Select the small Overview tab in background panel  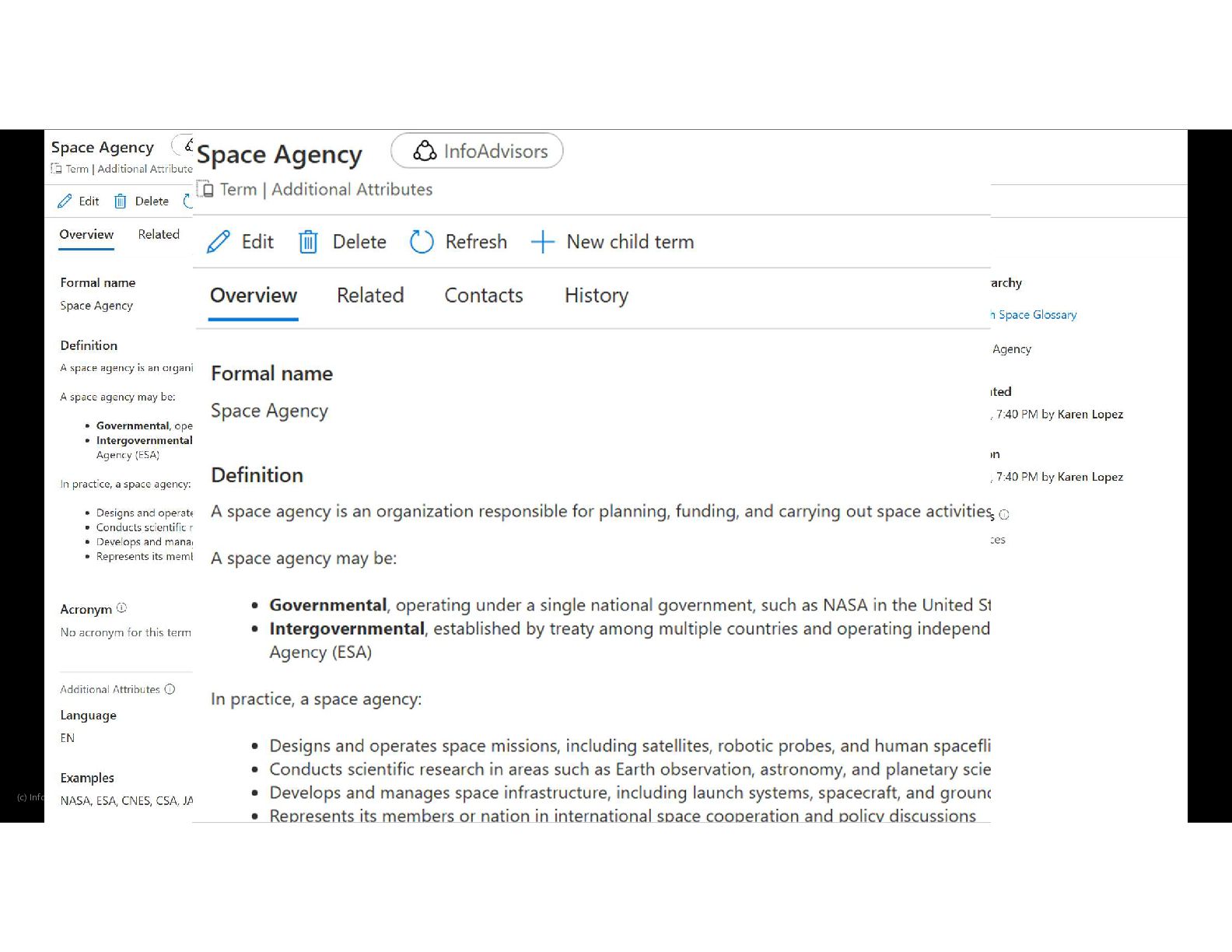point(86,234)
